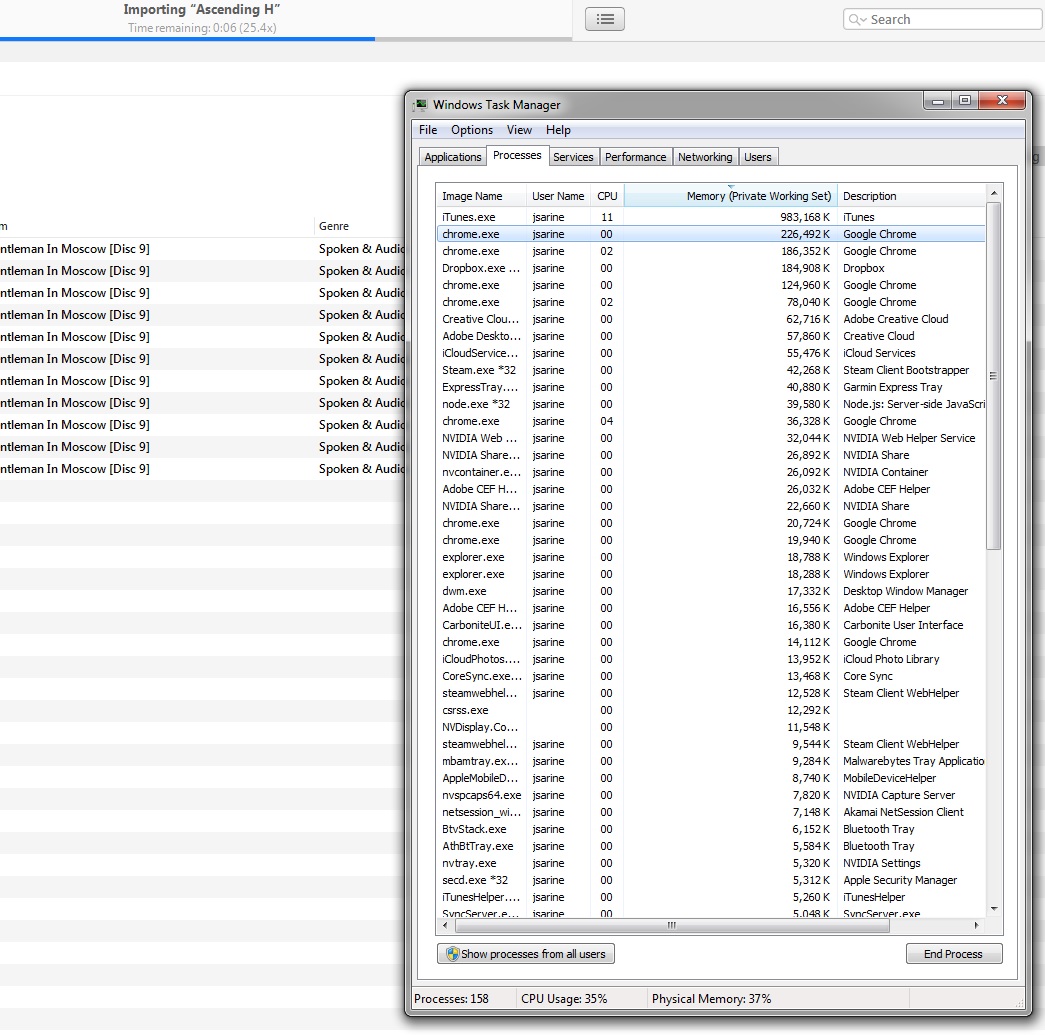Click the Processes: 158 status entry
This screenshot has height=1035, width=1045.
tap(451, 998)
